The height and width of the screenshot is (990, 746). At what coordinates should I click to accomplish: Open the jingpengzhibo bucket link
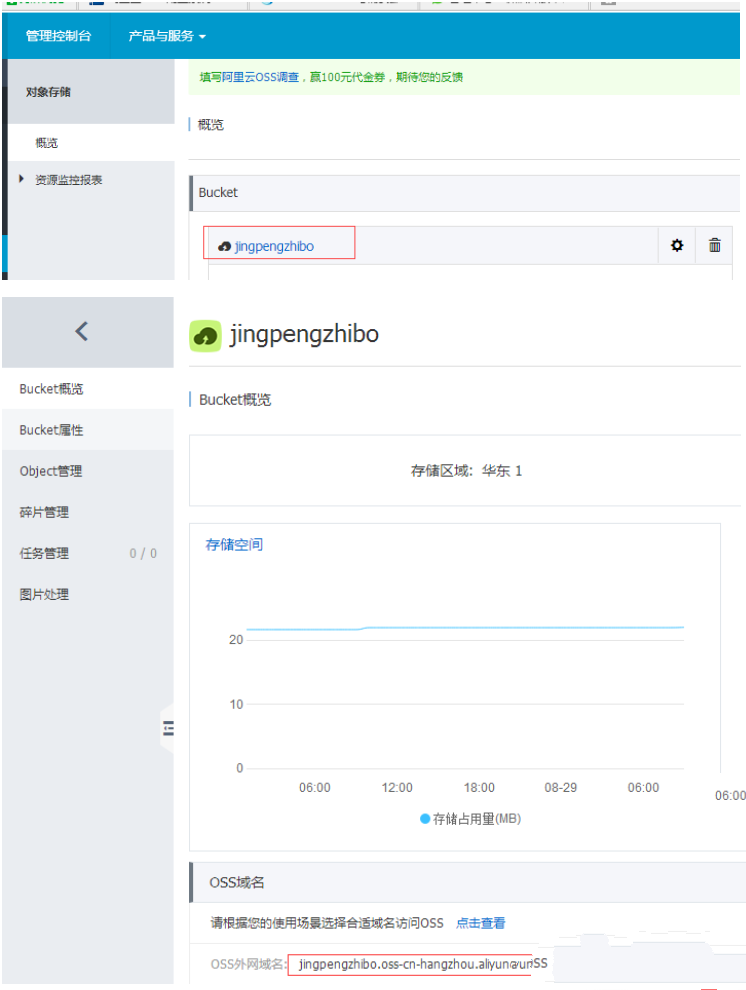[274, 246]
